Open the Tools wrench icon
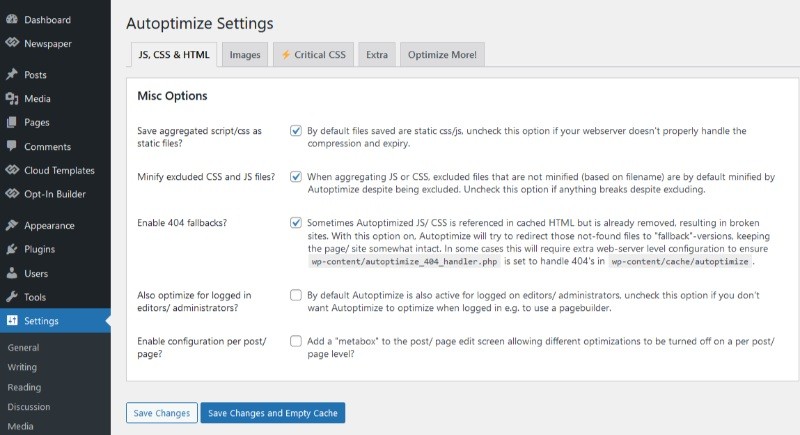 coord(11,297)
